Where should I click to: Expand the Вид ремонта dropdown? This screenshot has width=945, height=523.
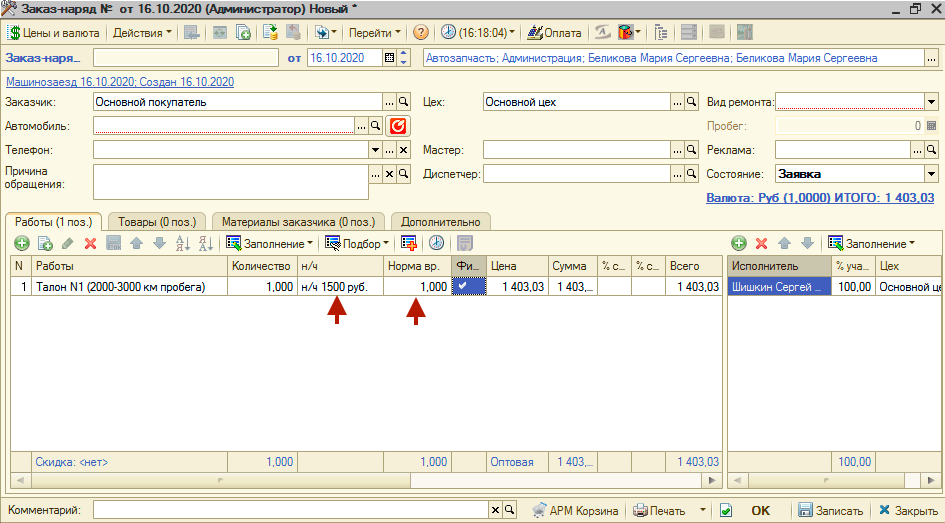tap(931, 102)
